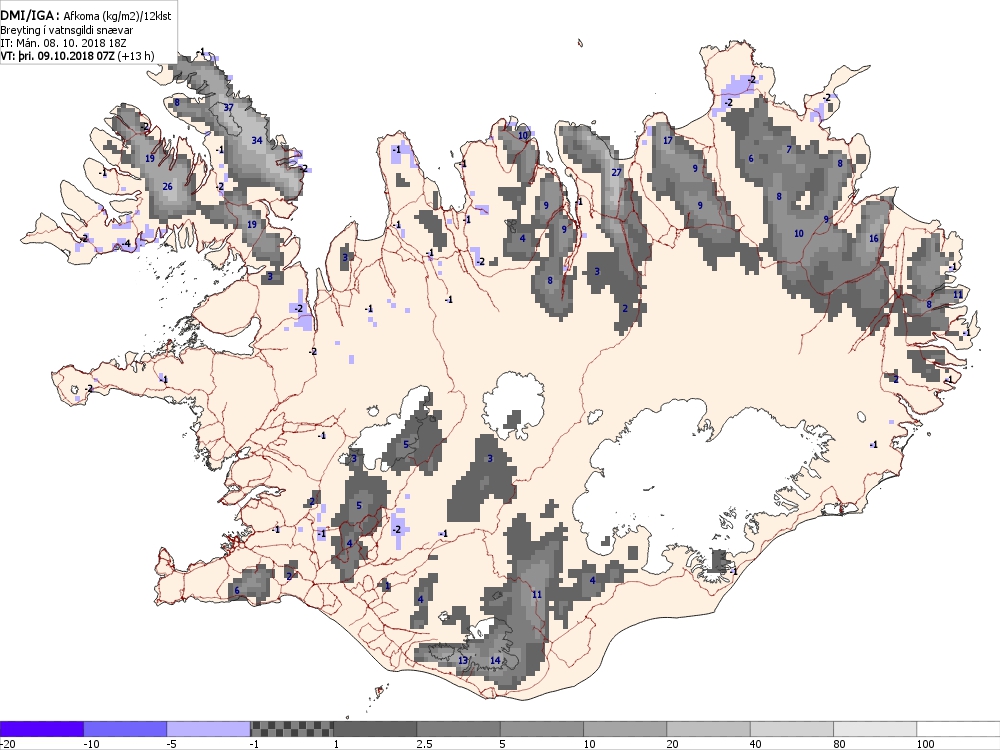This screenshot has height=750, width=1000.
Task: Select the value 34 on the map
Action: pyautogui.click(x=257, y=140)
